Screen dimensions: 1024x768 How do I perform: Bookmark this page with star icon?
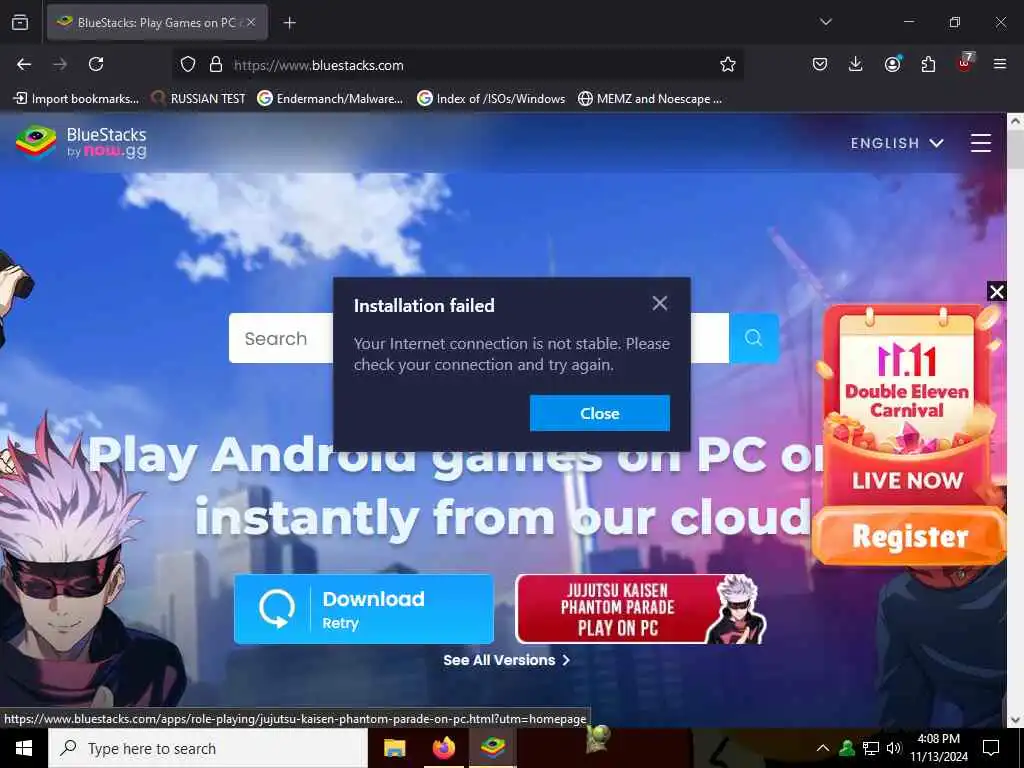pyautogui.click(x=728, y=64)
